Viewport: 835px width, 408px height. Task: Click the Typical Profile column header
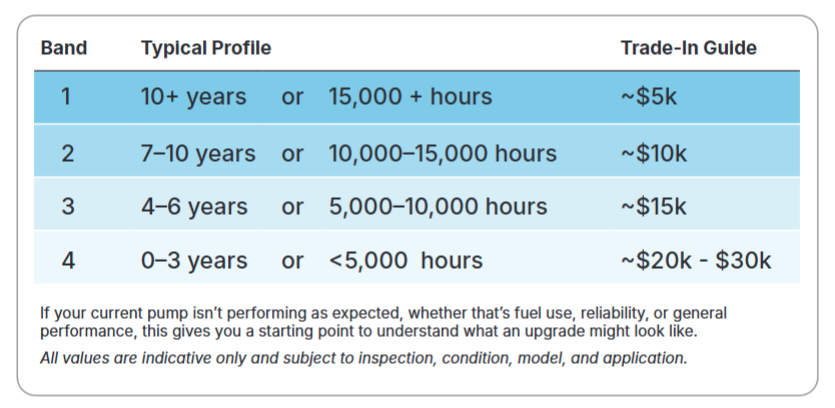click(x=206, y=48)
